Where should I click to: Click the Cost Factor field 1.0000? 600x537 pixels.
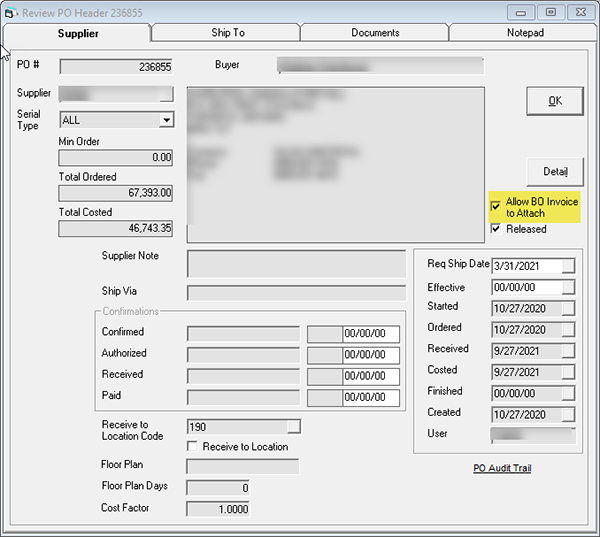tap(218, 509)
